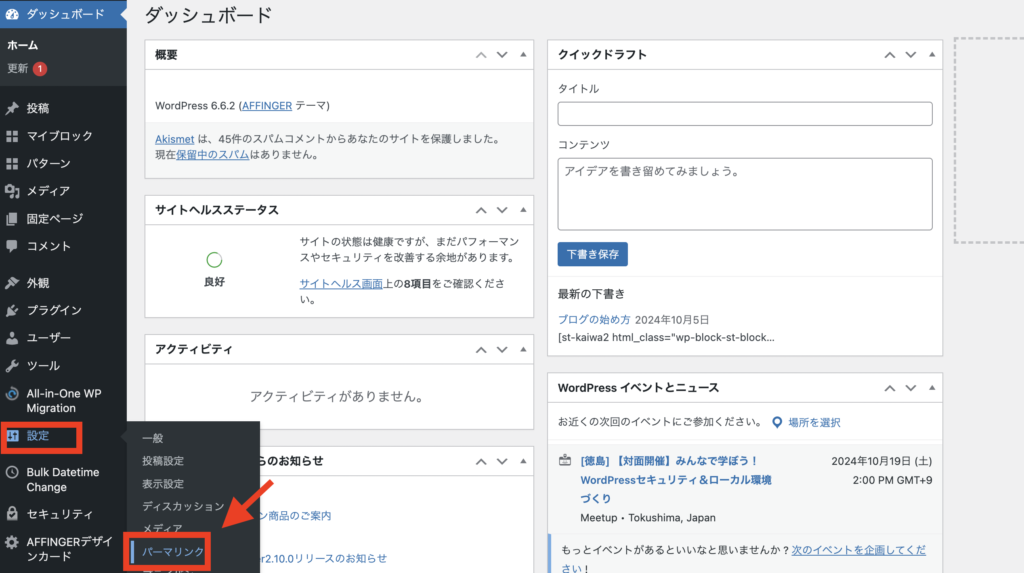Collapse the クイックドラフト panel

(x=932, y=55)
